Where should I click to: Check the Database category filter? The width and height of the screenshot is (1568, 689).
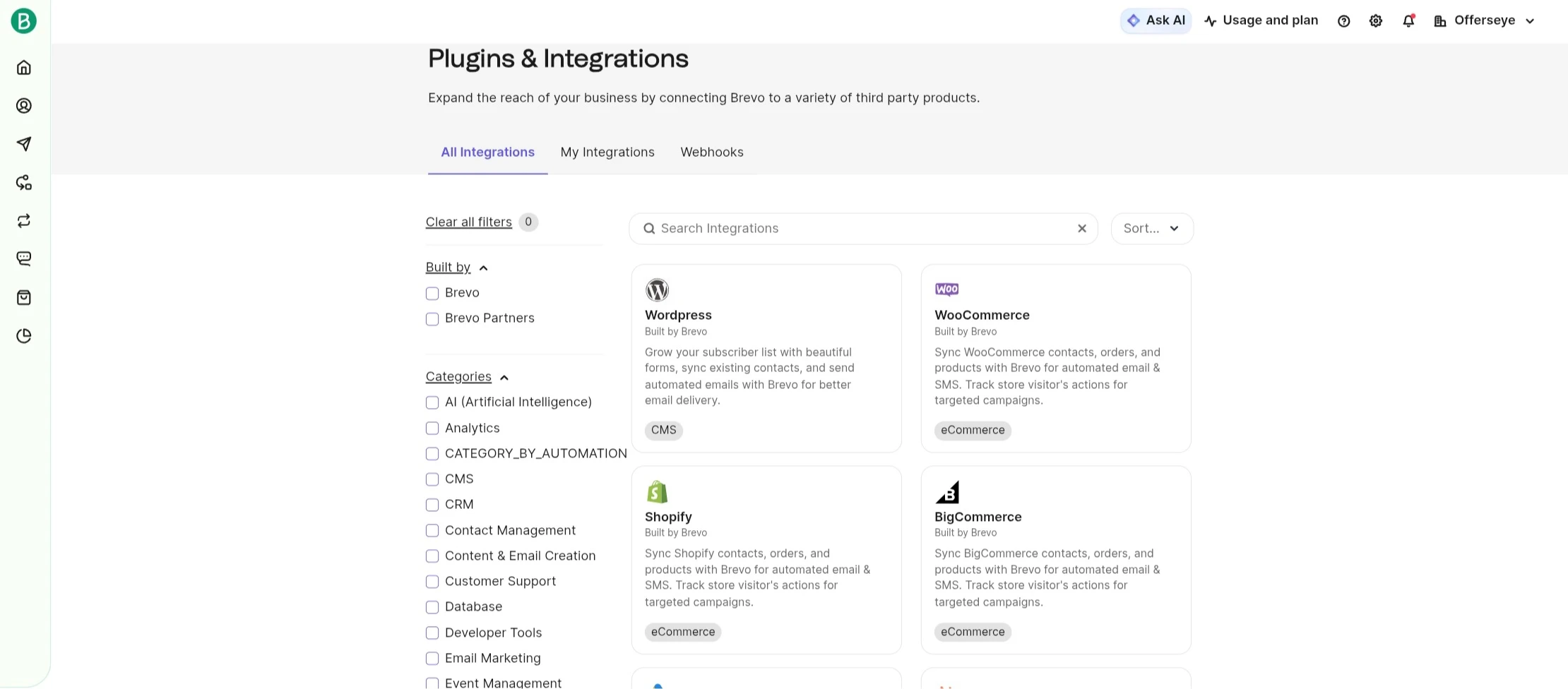tap(432, 607)
